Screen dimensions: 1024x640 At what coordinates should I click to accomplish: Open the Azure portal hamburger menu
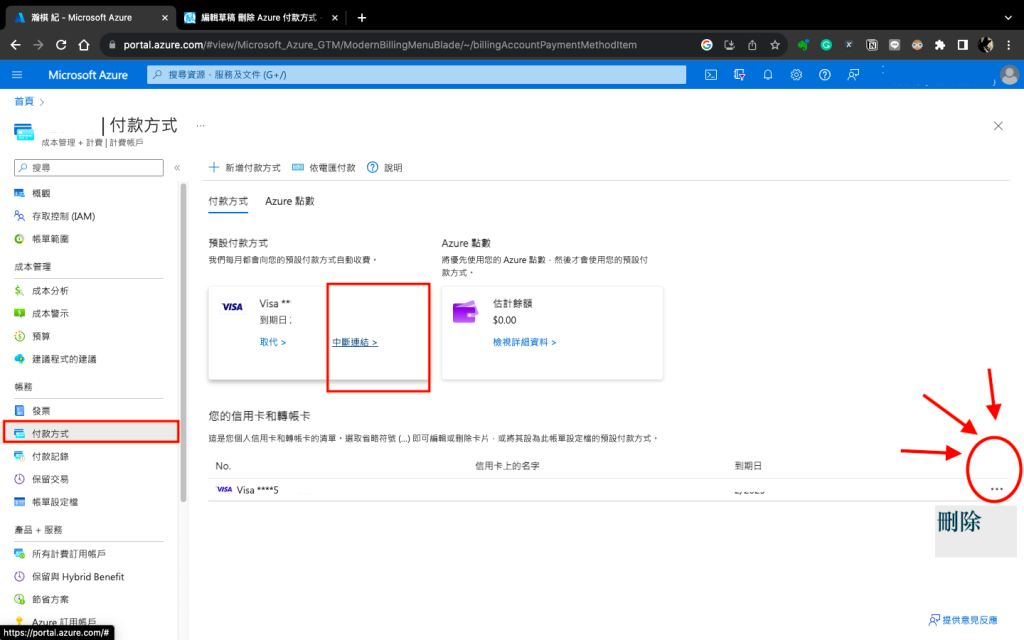click(x=17, y=75)
